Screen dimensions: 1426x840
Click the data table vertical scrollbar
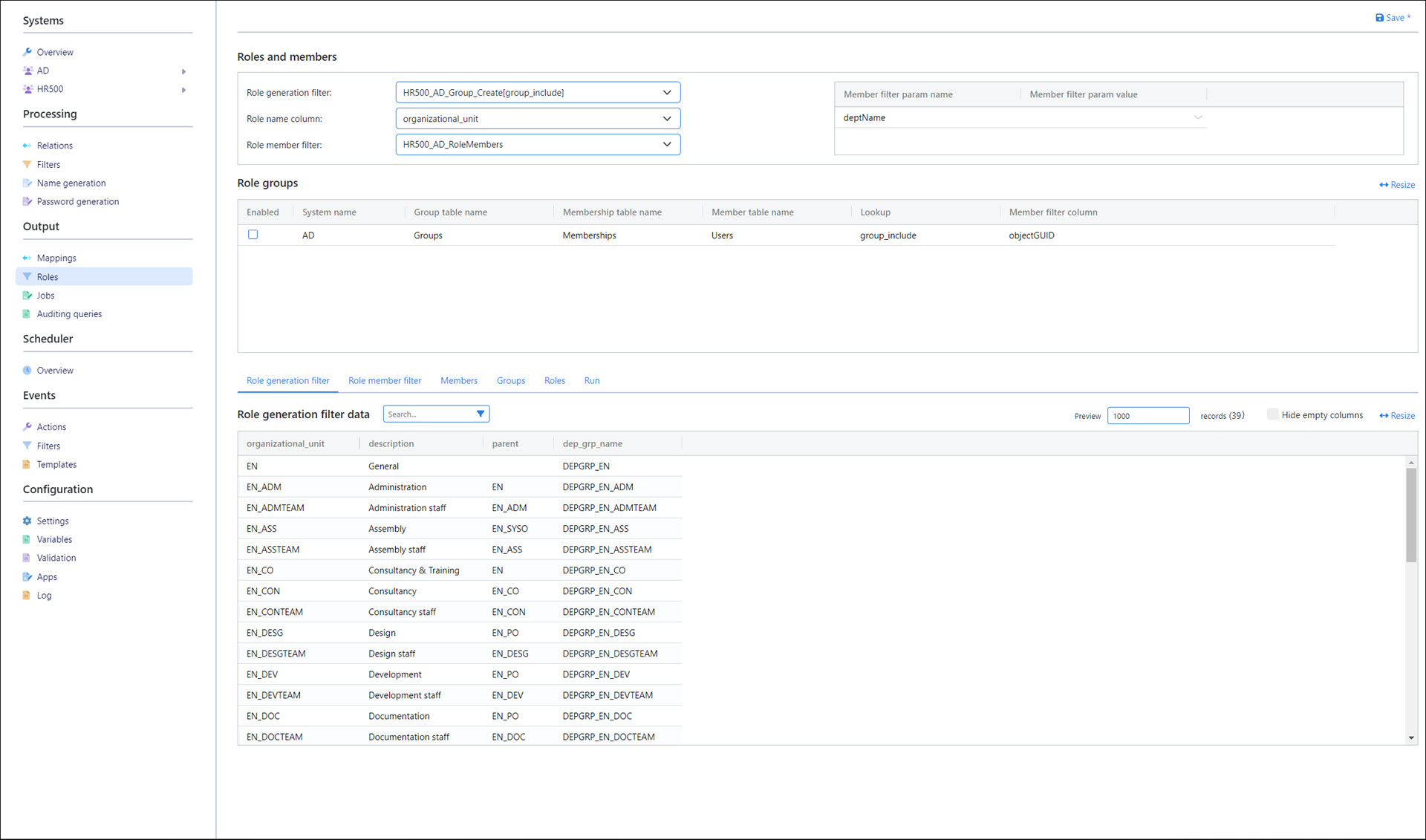click(1410, 515)
